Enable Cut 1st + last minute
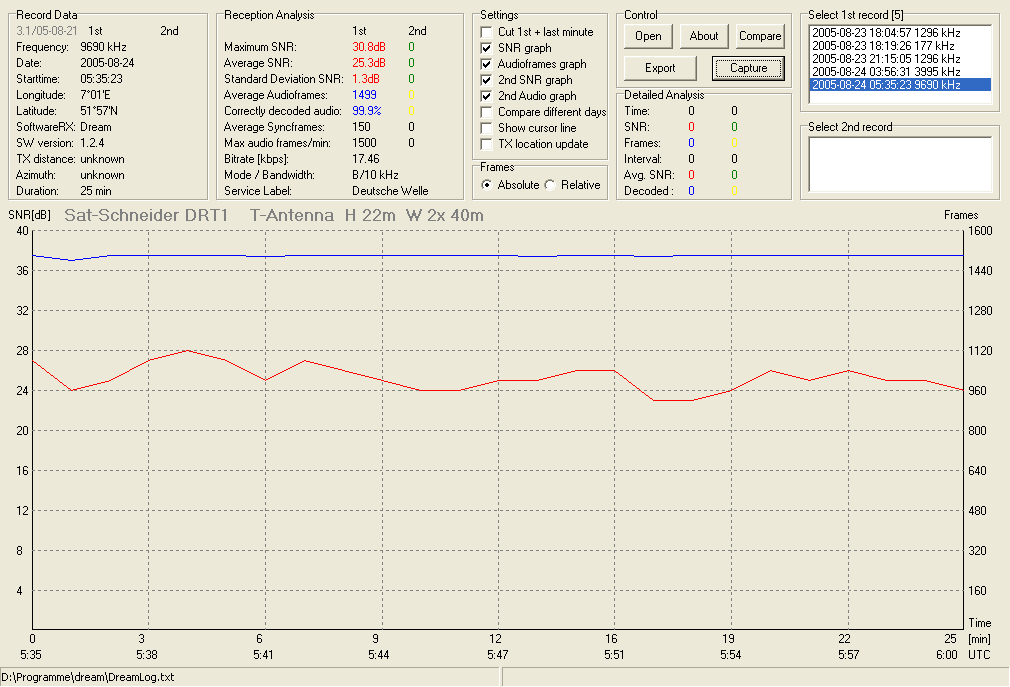Screen dimensions: 1010x687 coord(486,32)
